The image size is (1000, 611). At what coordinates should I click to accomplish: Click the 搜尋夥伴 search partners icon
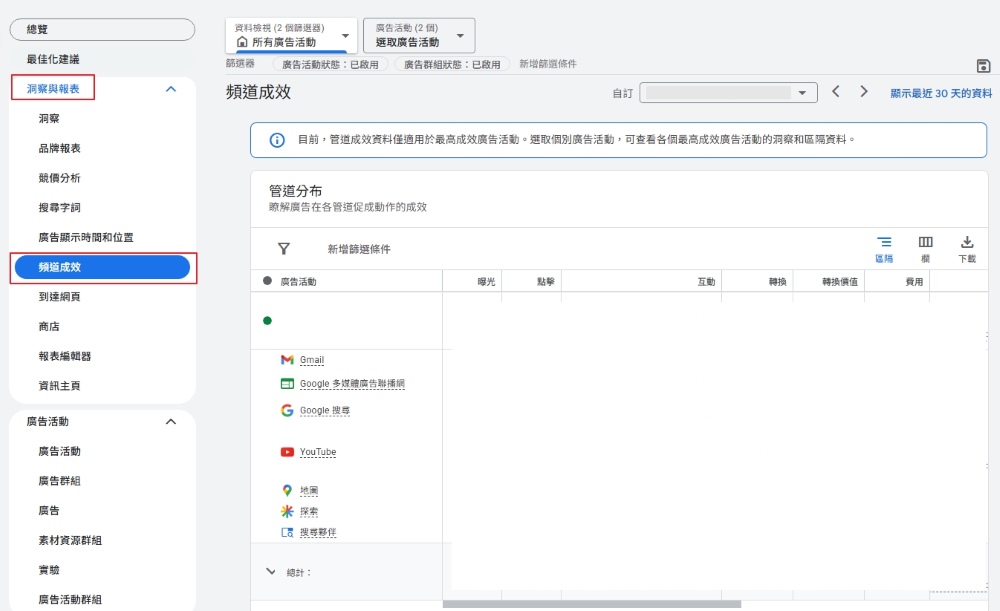(x=288, y=531)
